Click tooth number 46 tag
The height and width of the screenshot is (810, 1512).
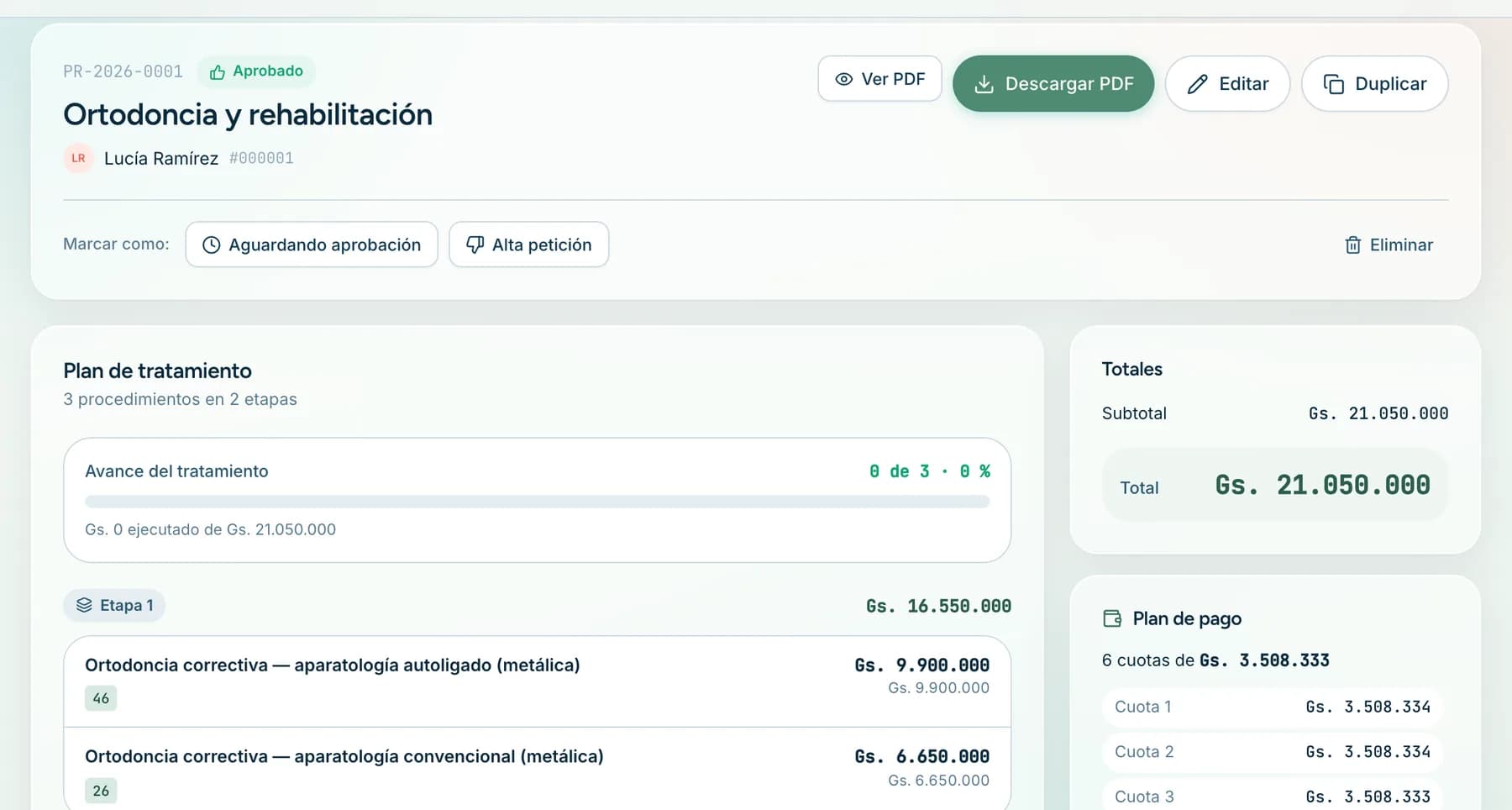[x=101, y=698]
